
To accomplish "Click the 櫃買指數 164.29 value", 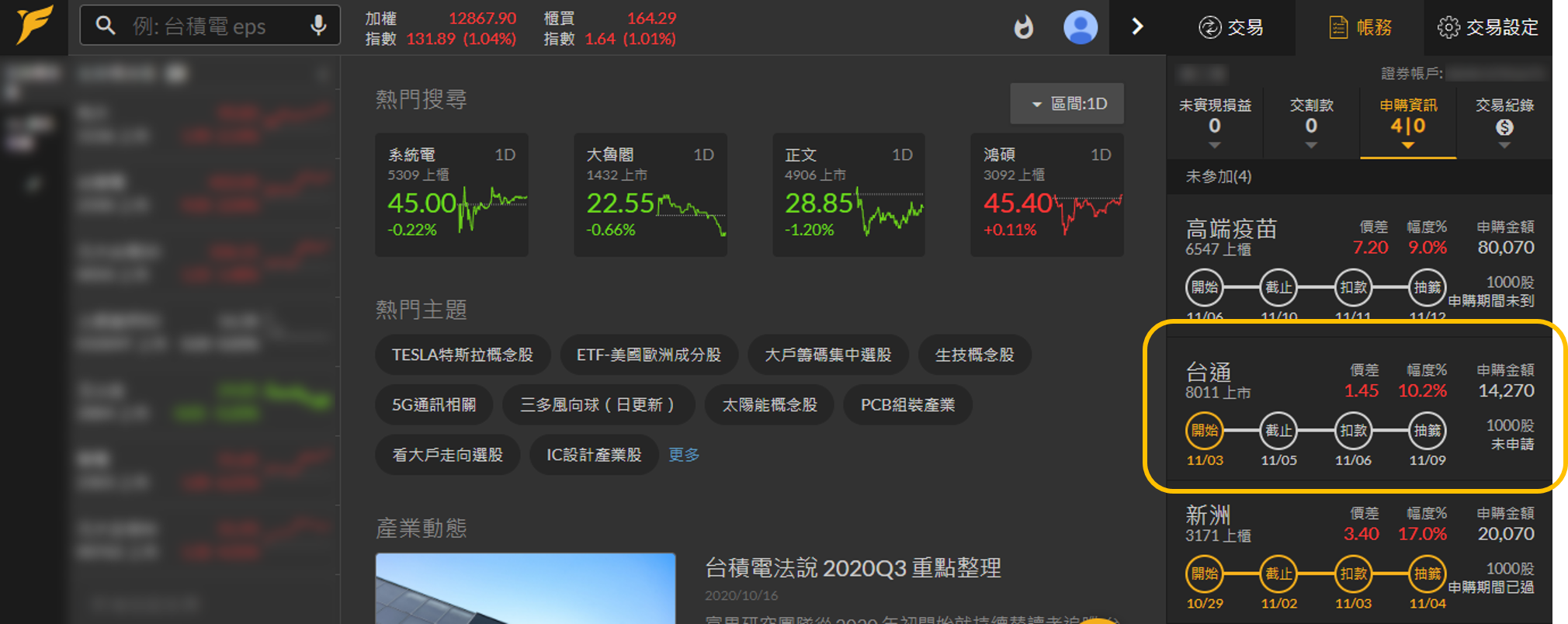I will tap(651, 18).
